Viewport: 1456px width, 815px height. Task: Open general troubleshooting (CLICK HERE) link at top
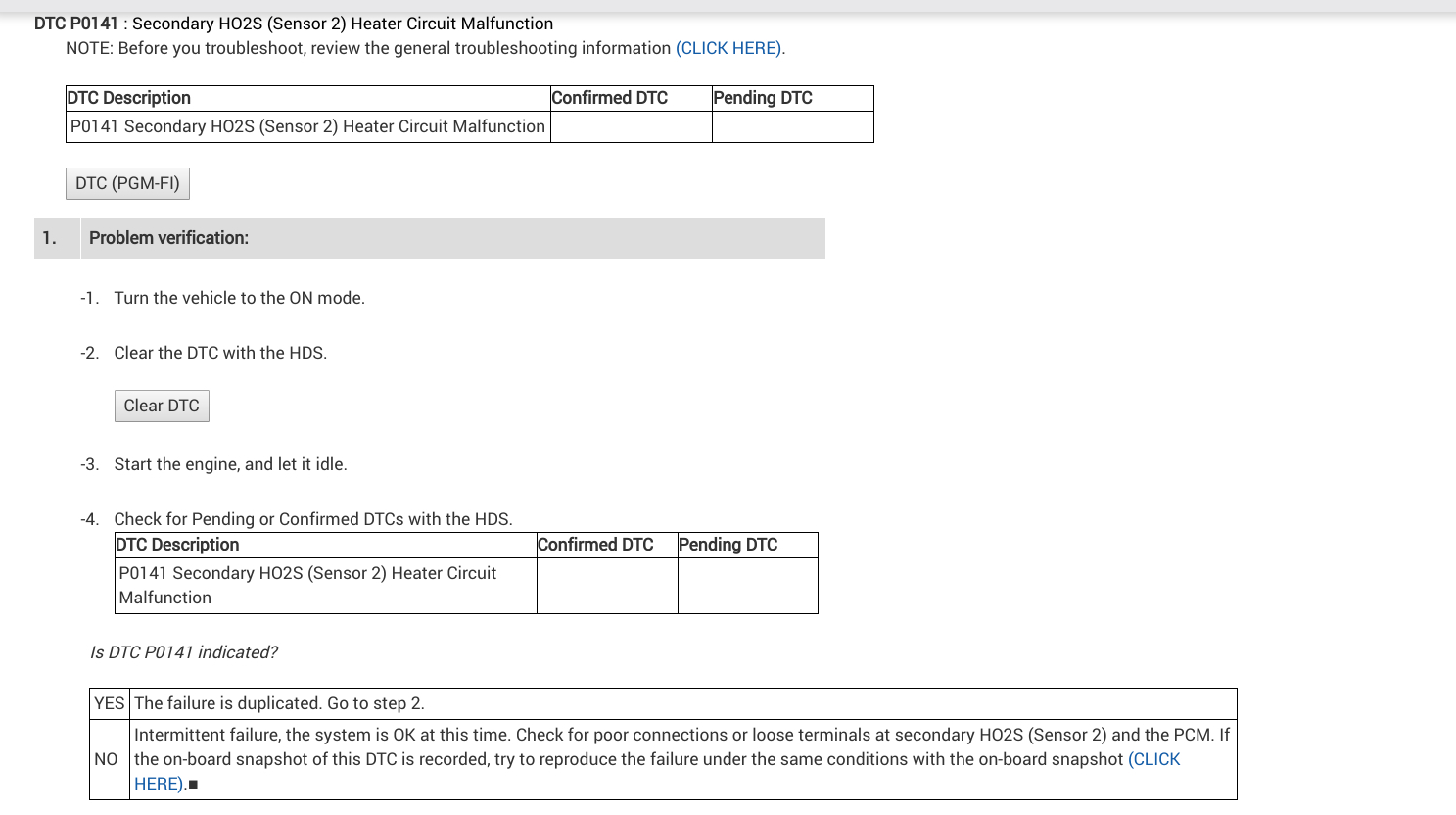click(x=728, y=48)
